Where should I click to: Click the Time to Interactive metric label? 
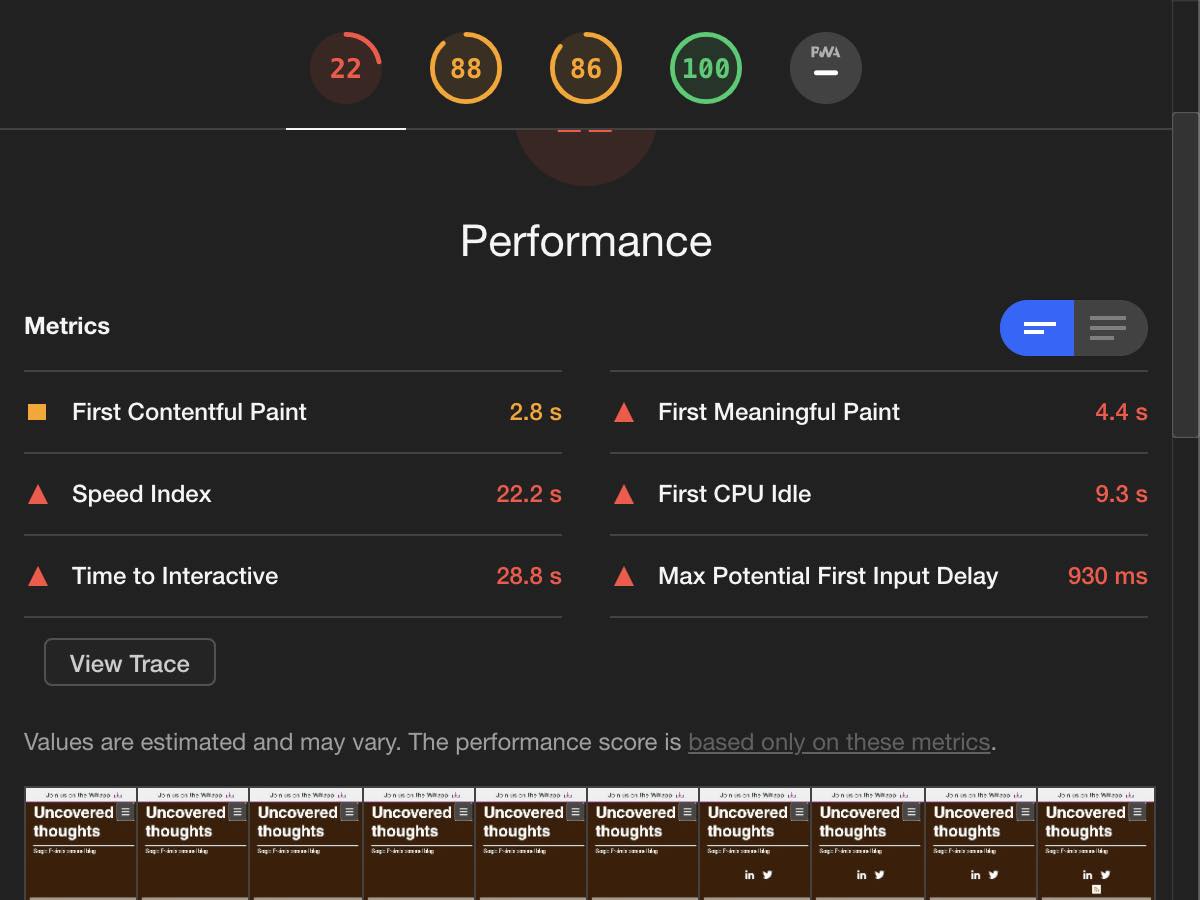[175, 576]
